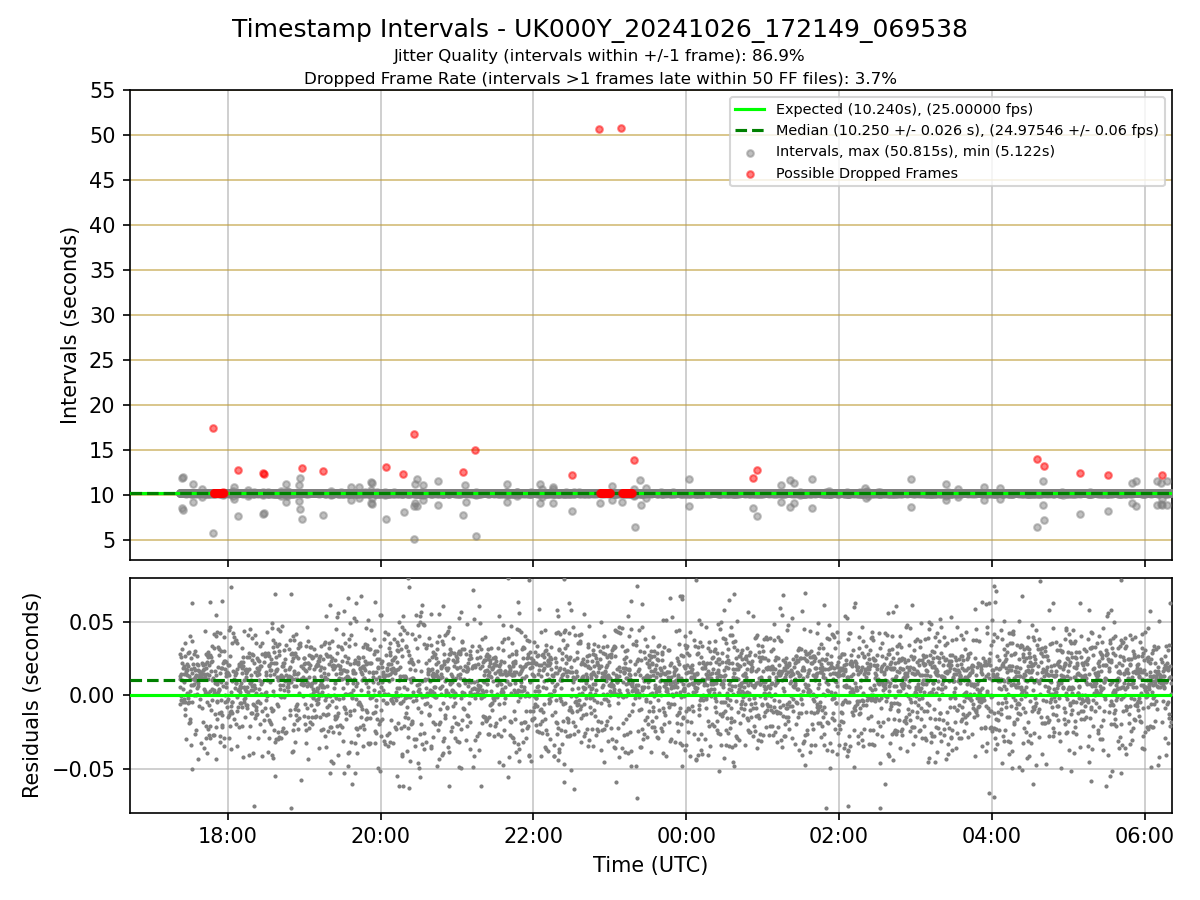The width and height of the screenshot is (1200, 900).
Task: Click the '02:00' time tick label
Action: pos(838,834)
